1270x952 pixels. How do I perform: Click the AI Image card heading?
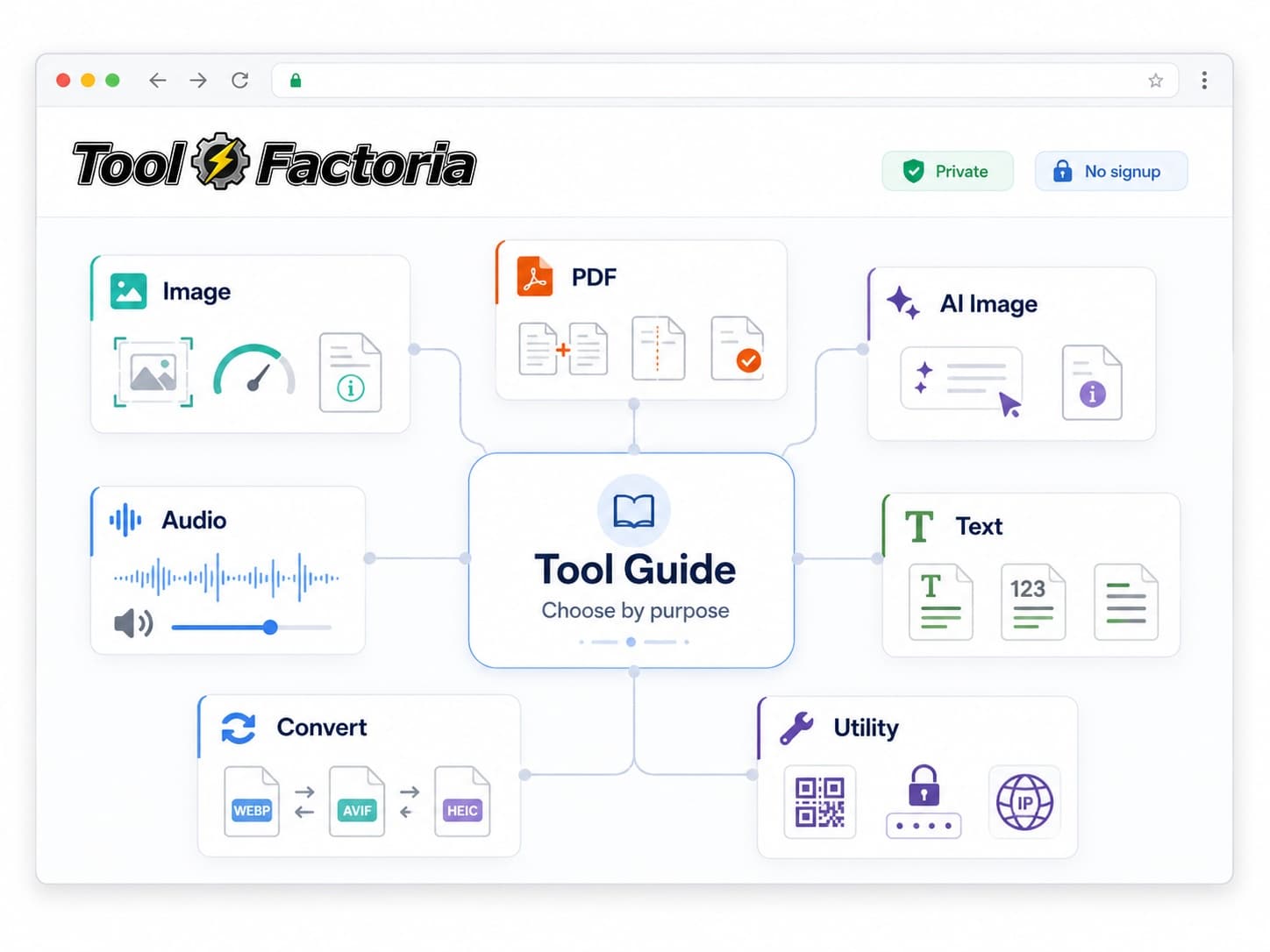point(988,304)
